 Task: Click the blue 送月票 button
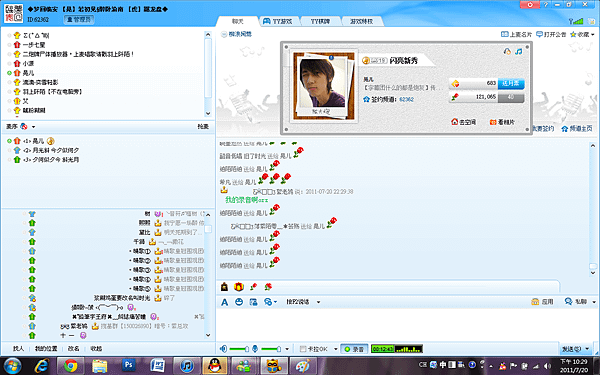click(511, 83)
